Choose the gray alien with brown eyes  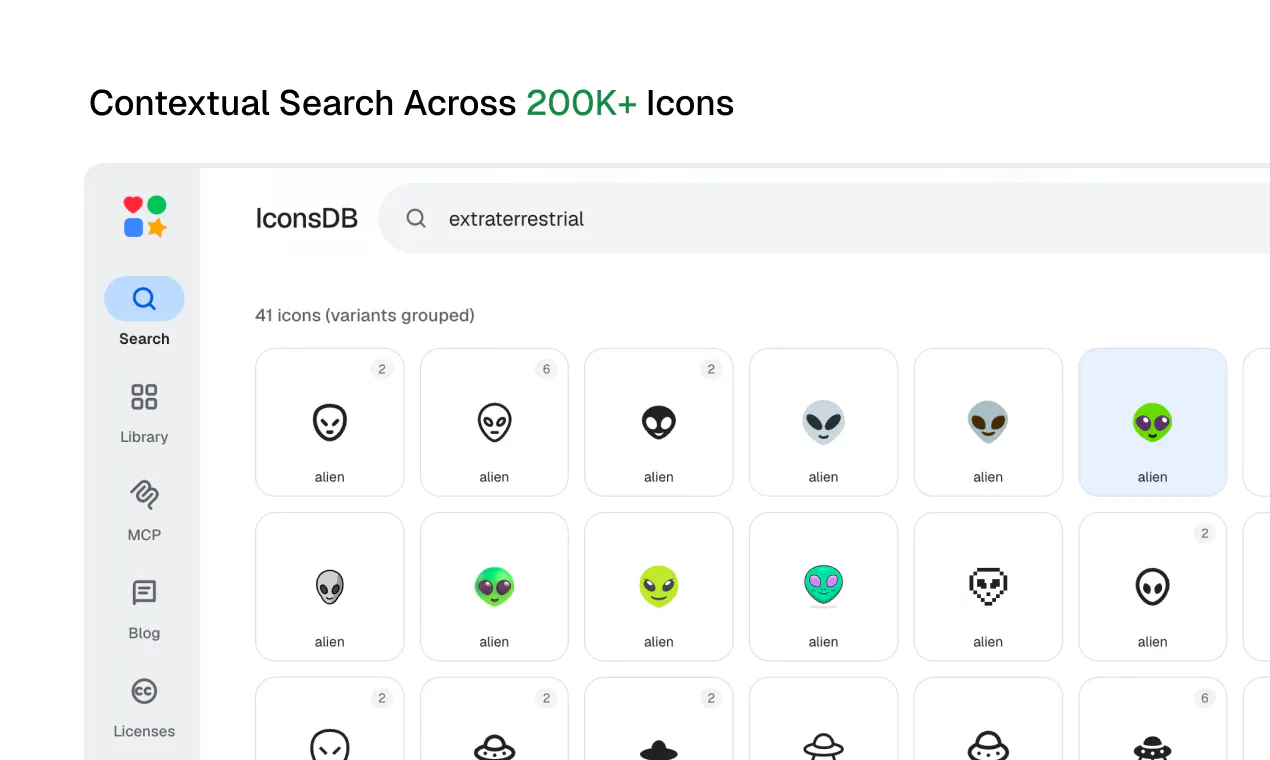[988, 422]
